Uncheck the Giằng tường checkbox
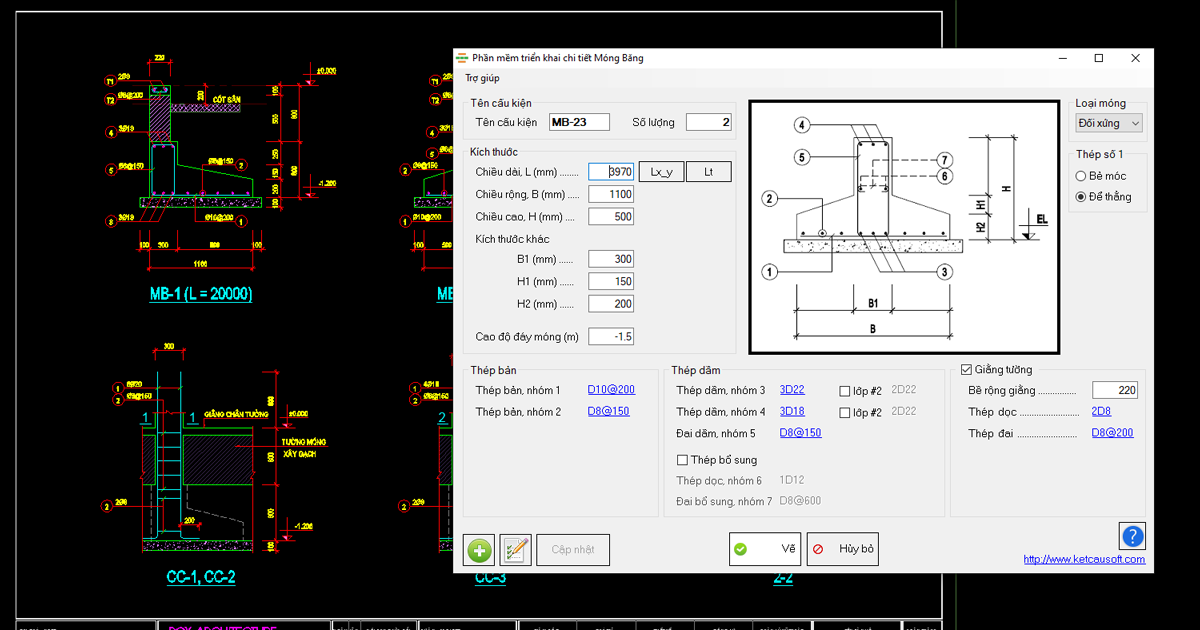This screenshot has height=630, width=1200. click(x=966, y=369)
